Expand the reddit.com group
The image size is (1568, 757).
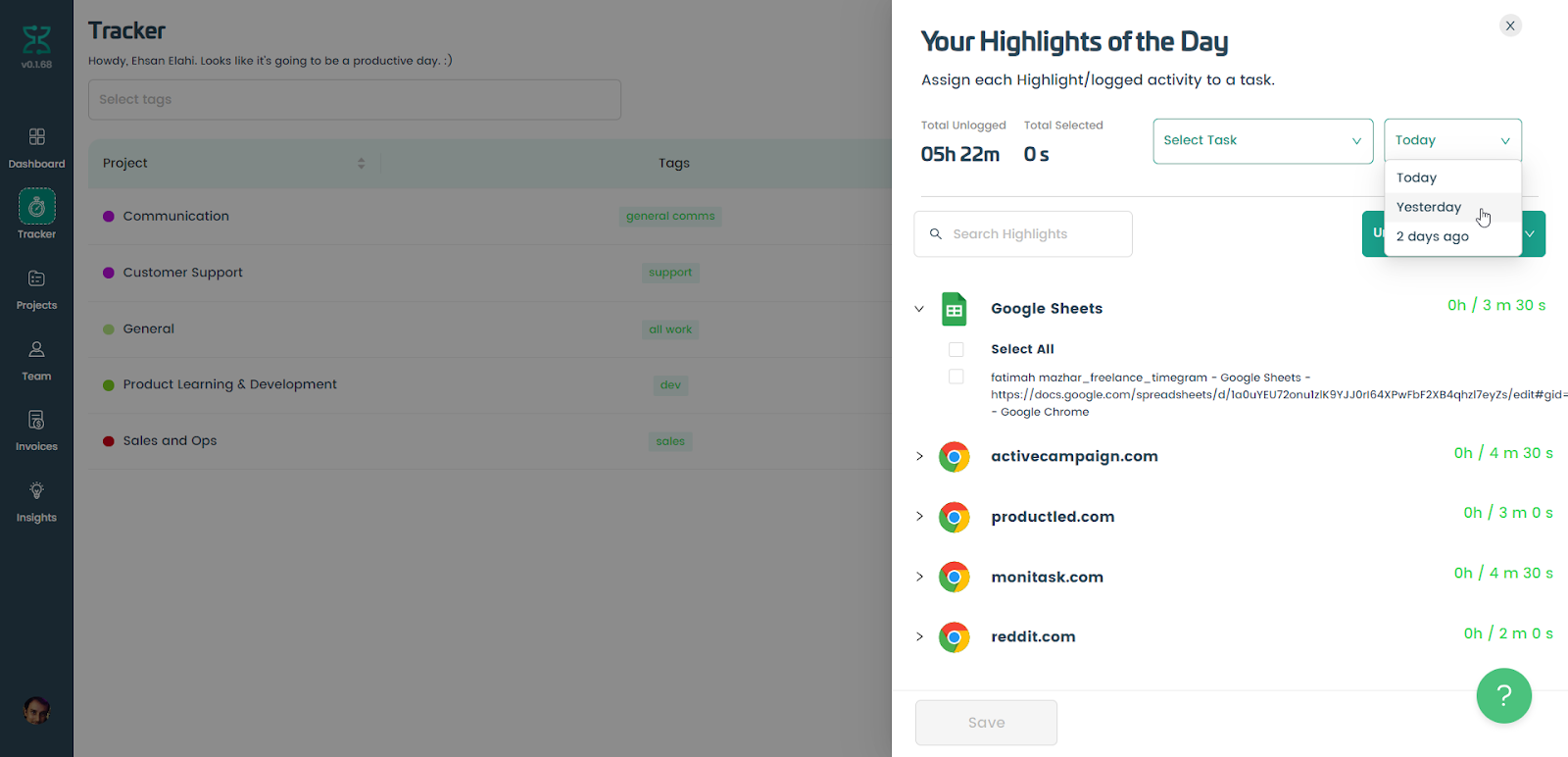pos(919,636)
